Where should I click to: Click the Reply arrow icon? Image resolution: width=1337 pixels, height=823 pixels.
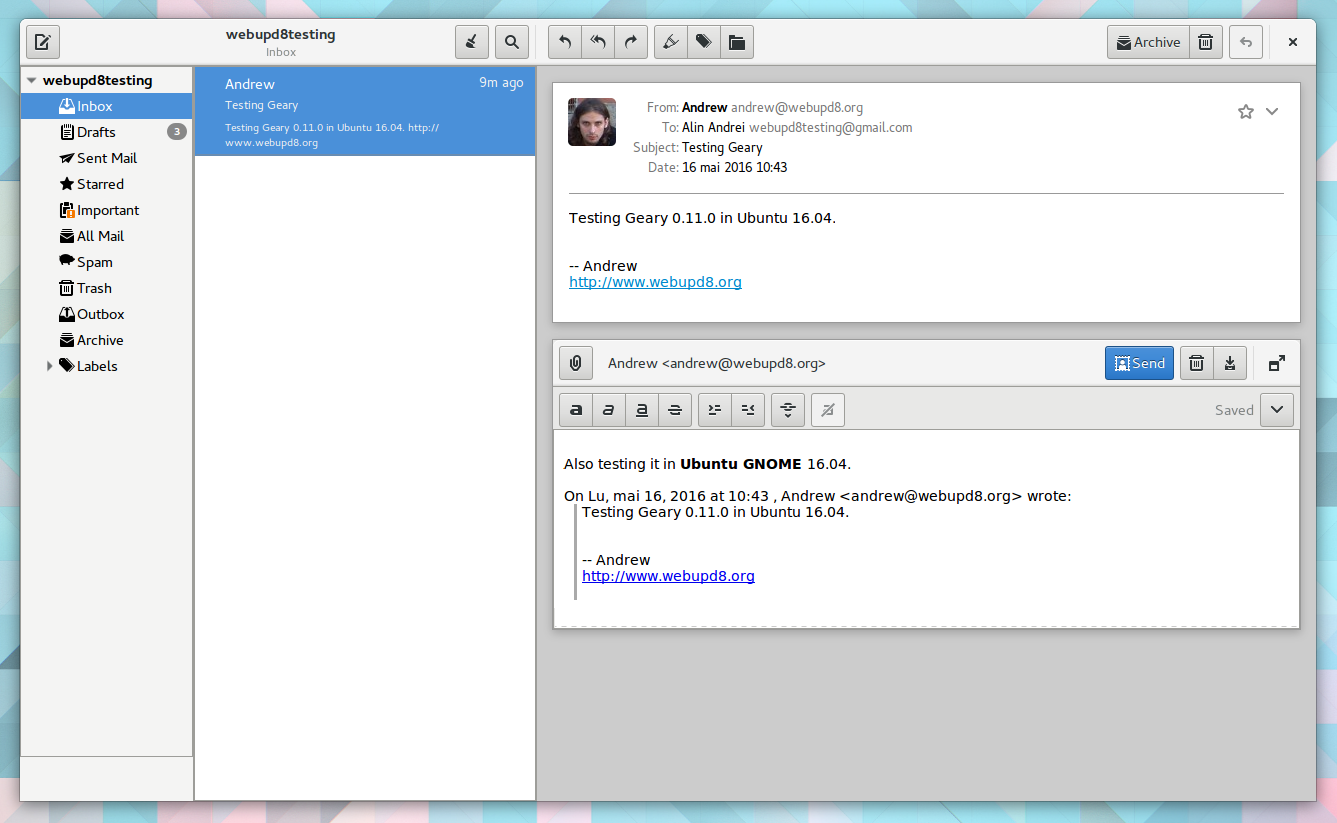pos(564,42)
